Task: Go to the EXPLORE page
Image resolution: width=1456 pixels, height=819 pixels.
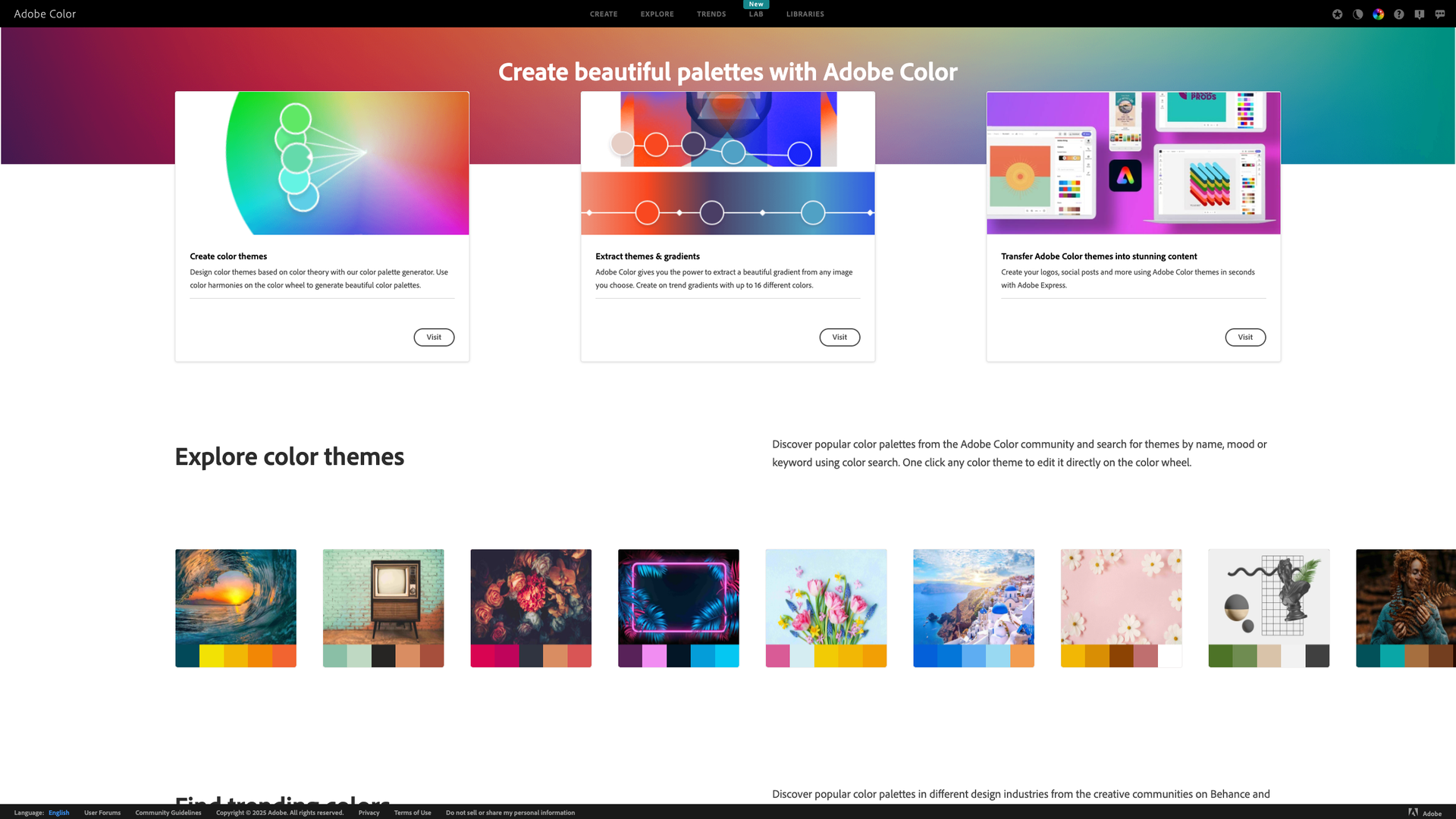Action: point(657,14)
